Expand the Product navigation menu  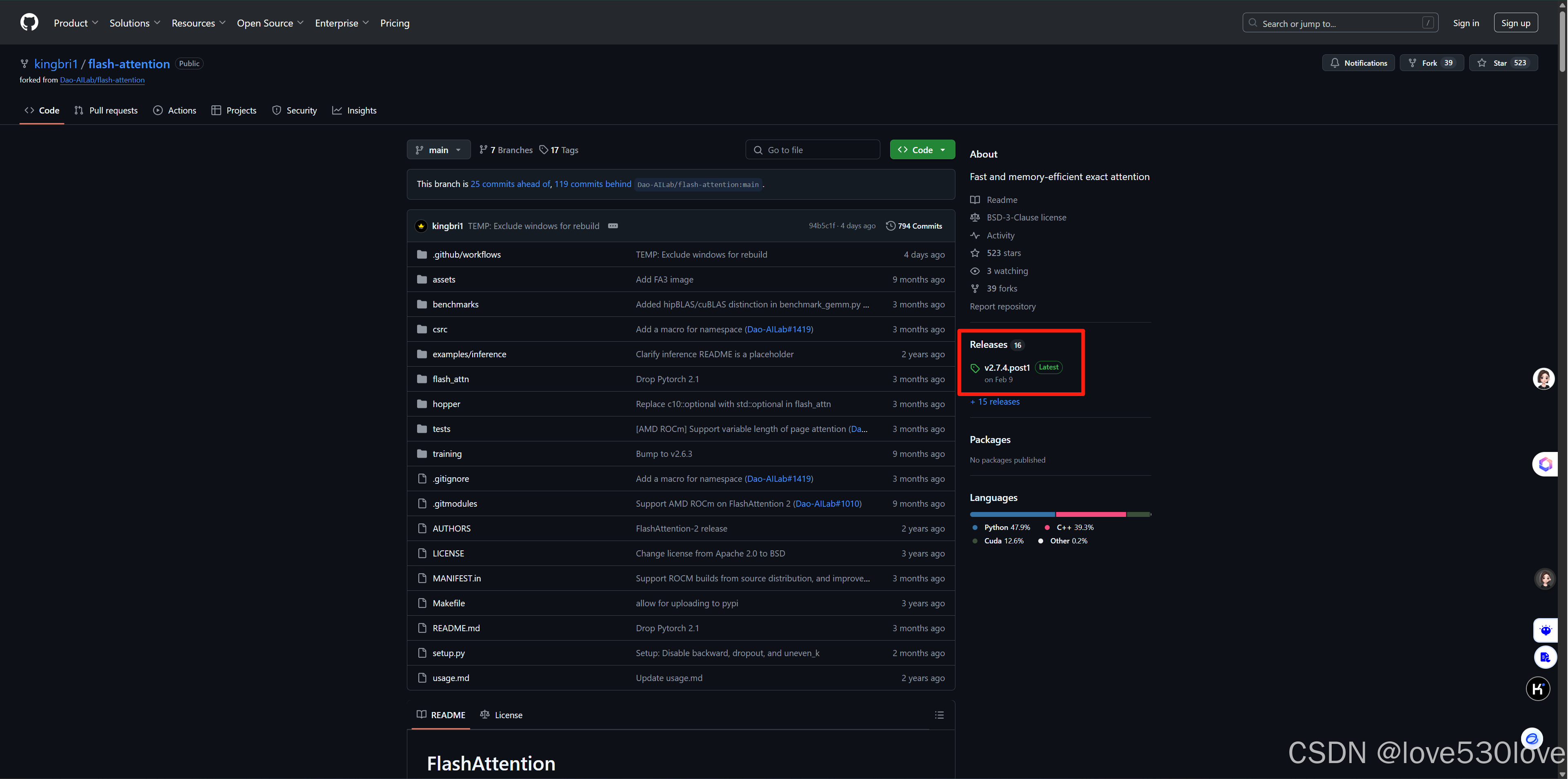tap(76, 23)
